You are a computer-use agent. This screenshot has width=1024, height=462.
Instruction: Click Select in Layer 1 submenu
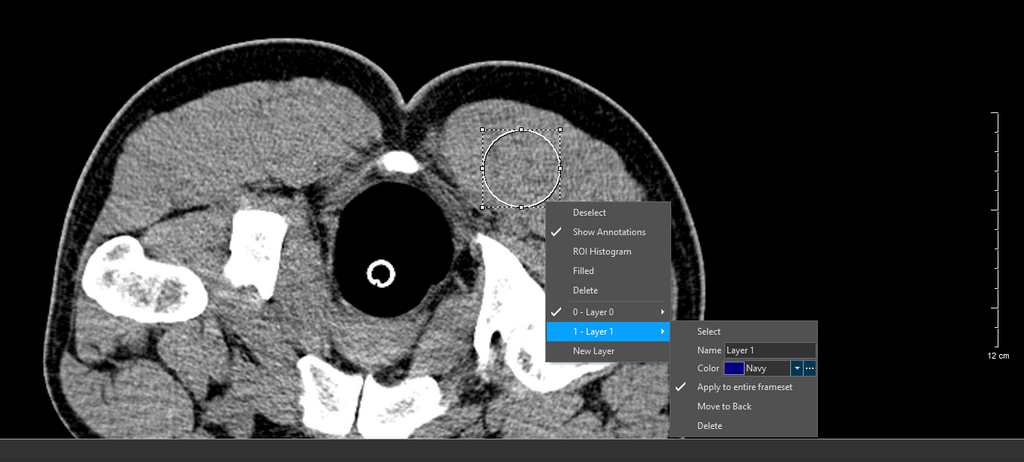709,331
